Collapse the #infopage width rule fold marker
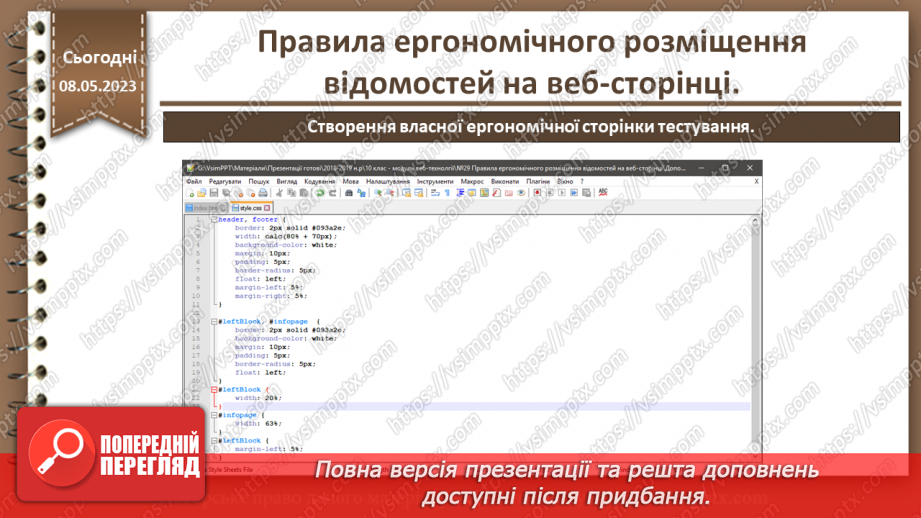921x518 pixels. click(x=216, y=414)
